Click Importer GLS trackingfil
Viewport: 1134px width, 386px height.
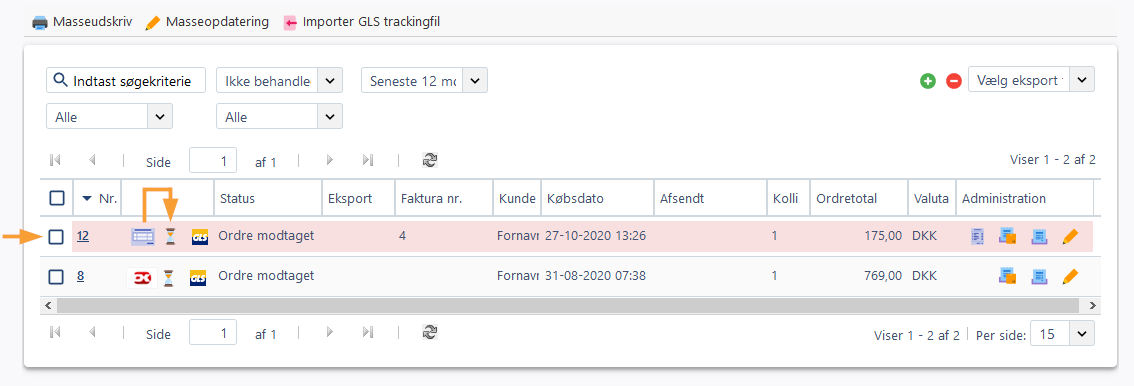pyautogui.click(x=362, y=22)
